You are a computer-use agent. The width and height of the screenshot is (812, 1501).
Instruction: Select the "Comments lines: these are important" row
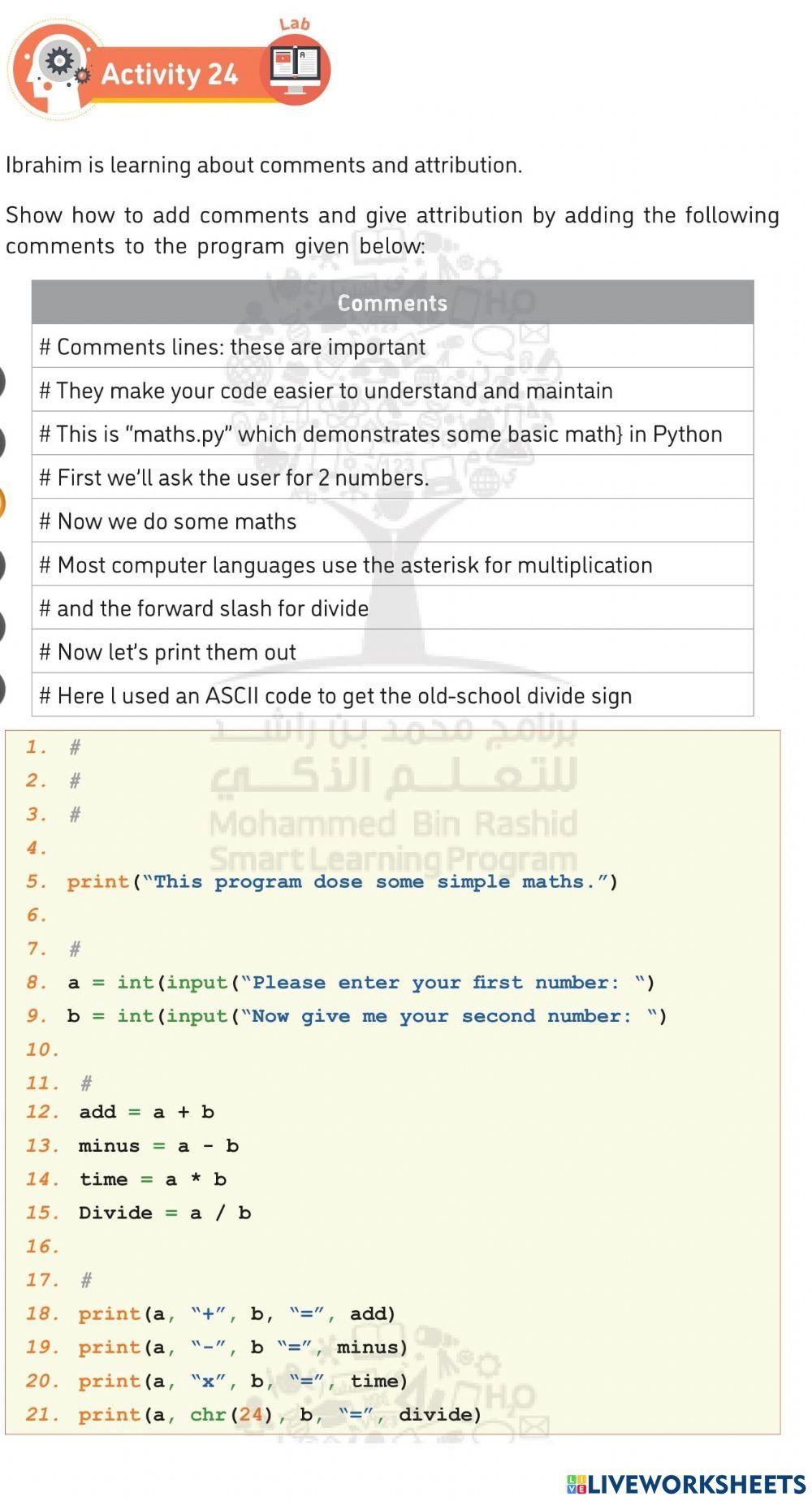coord(392,347)
